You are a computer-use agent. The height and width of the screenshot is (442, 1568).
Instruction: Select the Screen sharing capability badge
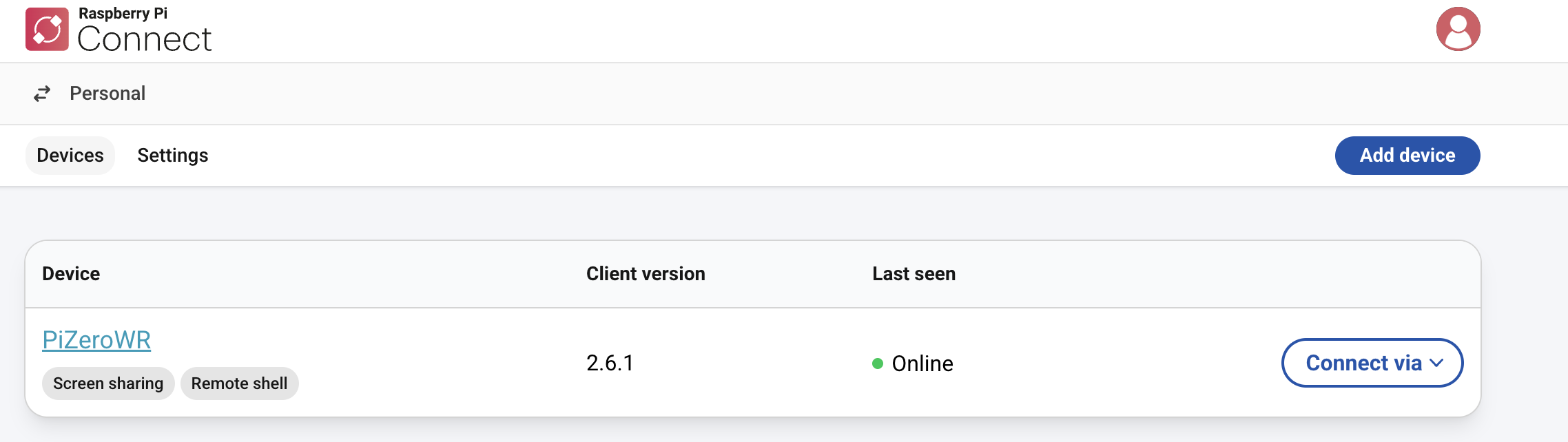(108, 383)
